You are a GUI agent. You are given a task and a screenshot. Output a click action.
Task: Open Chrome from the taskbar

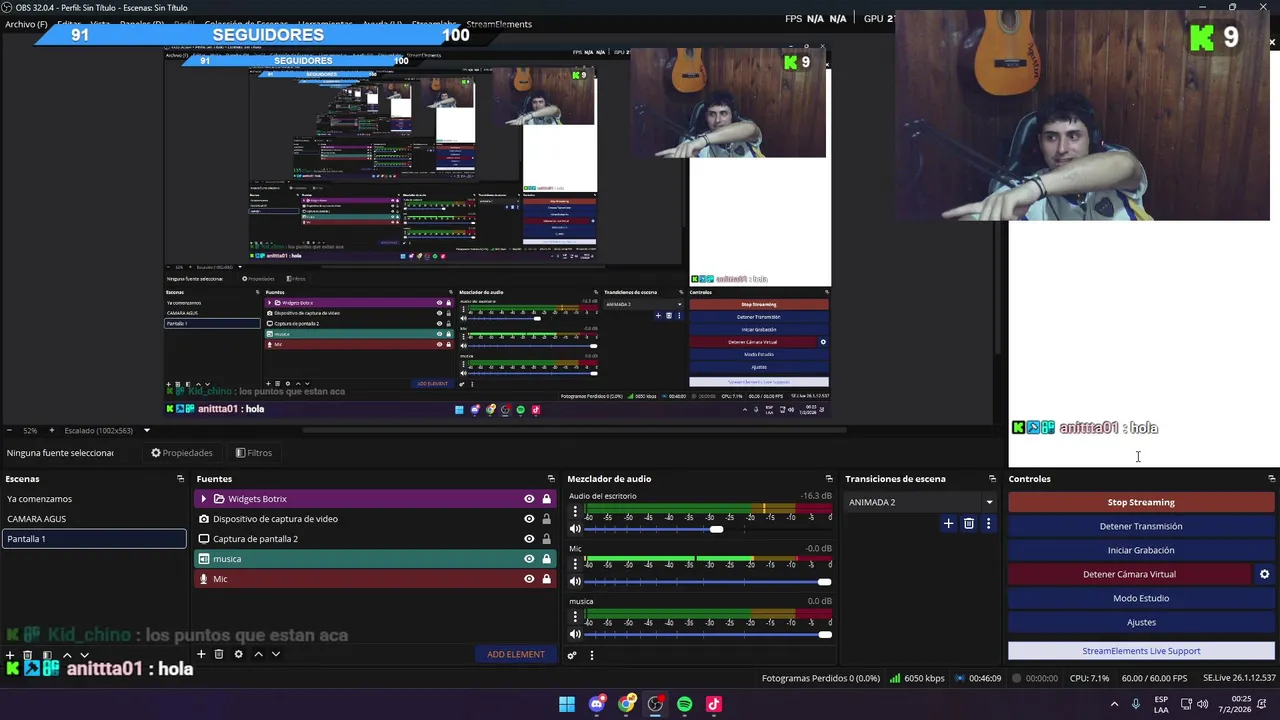point(626,704)
